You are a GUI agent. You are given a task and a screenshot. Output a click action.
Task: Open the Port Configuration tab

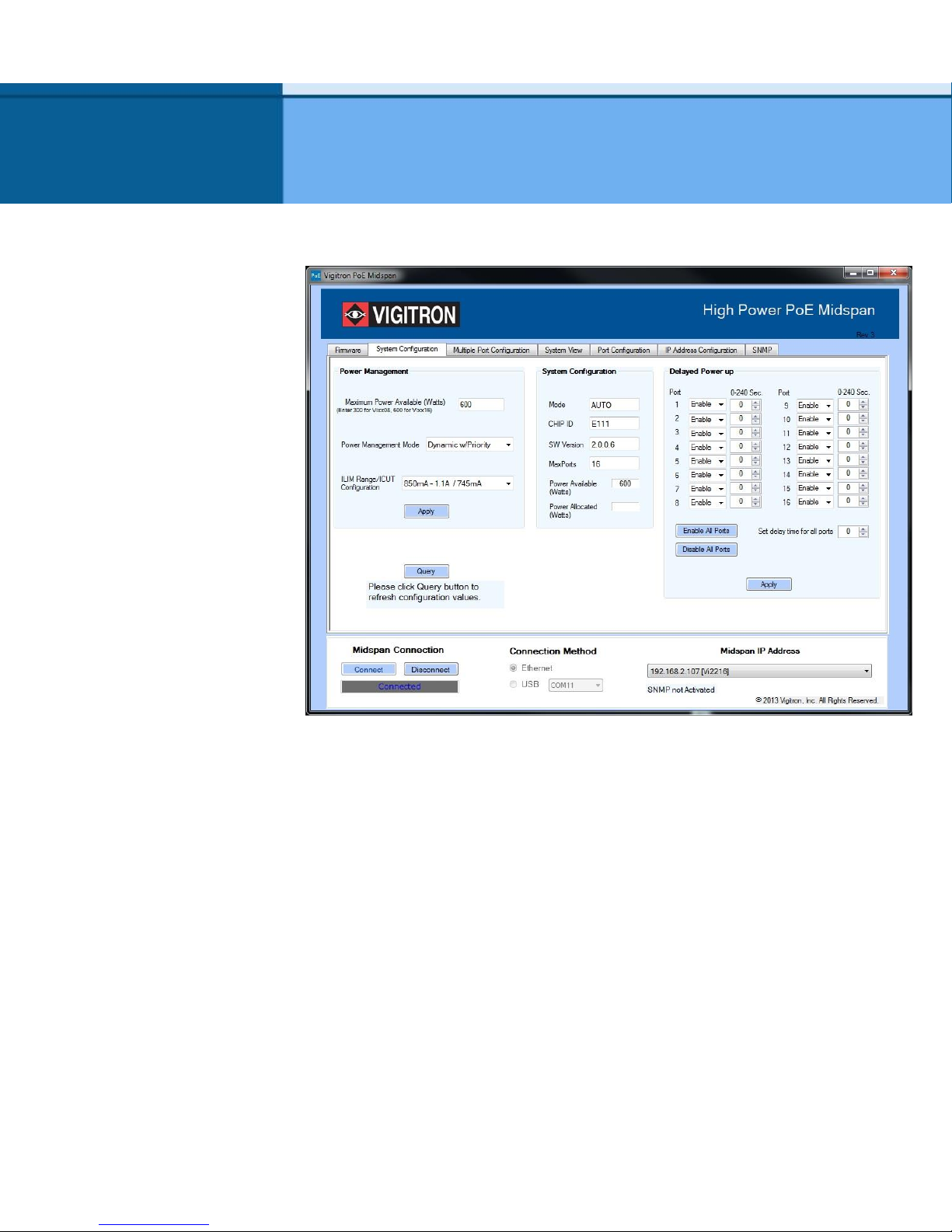click(623, 351)
